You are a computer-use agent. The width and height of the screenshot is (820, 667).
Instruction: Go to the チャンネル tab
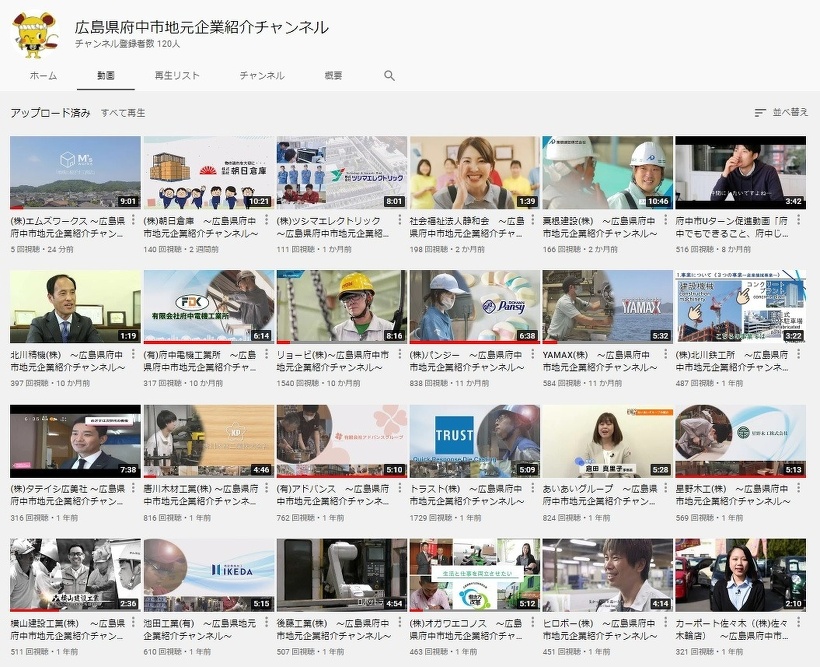pos(262,76)
